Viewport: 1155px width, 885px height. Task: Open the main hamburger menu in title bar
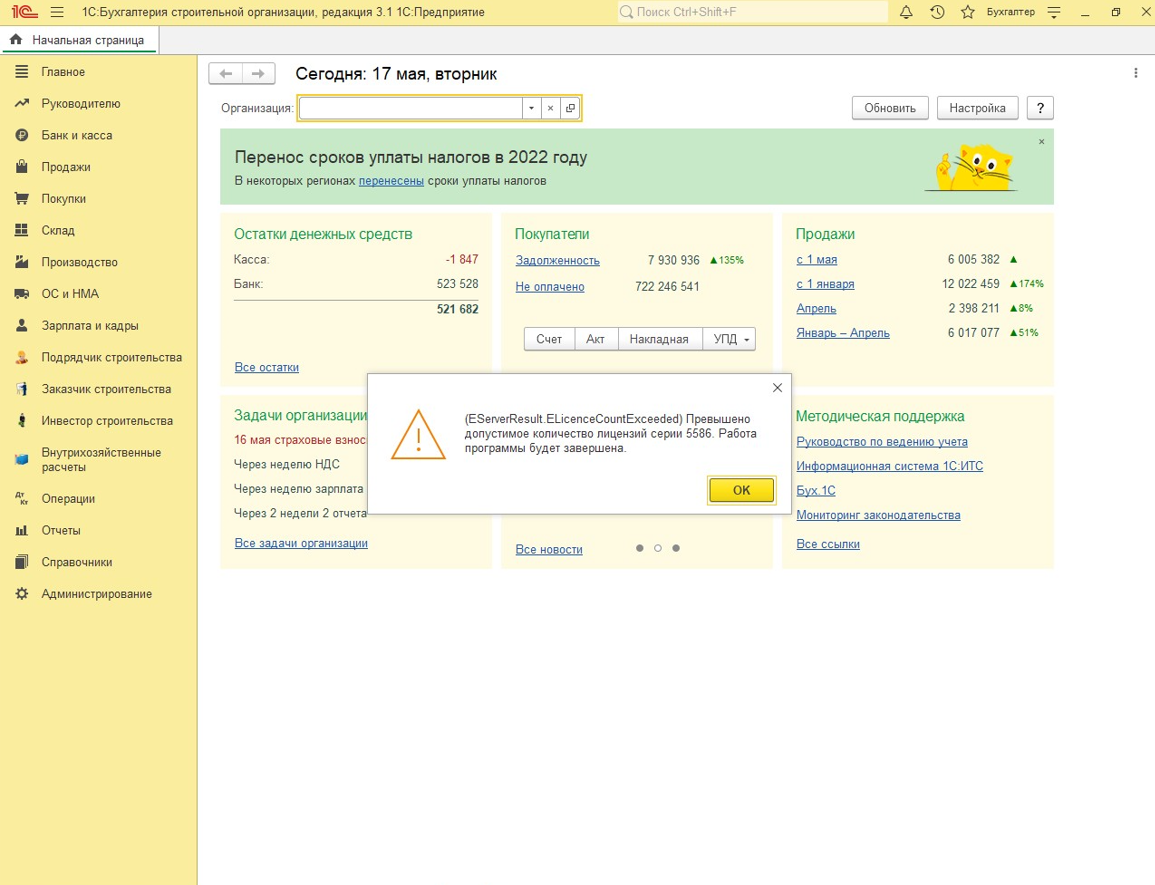click(57, 13)
